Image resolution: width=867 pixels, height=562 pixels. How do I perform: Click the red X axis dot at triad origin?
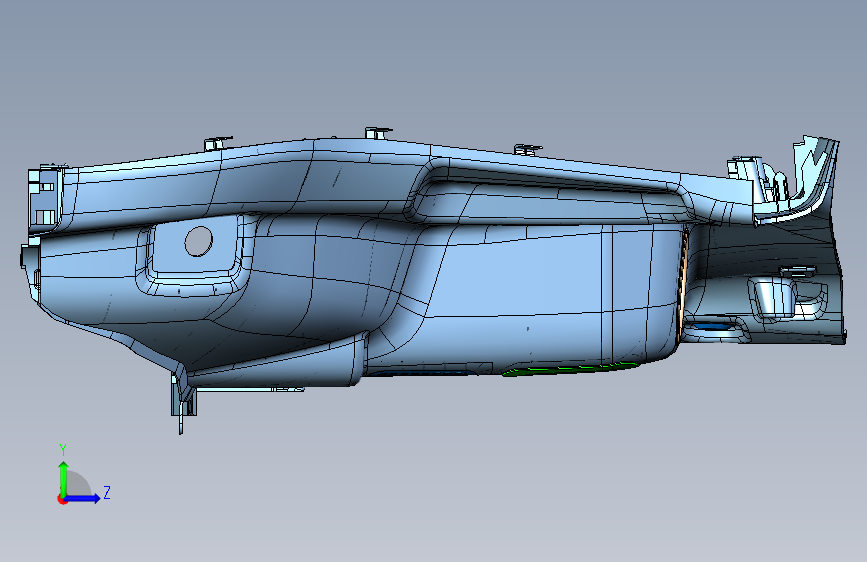62,499
